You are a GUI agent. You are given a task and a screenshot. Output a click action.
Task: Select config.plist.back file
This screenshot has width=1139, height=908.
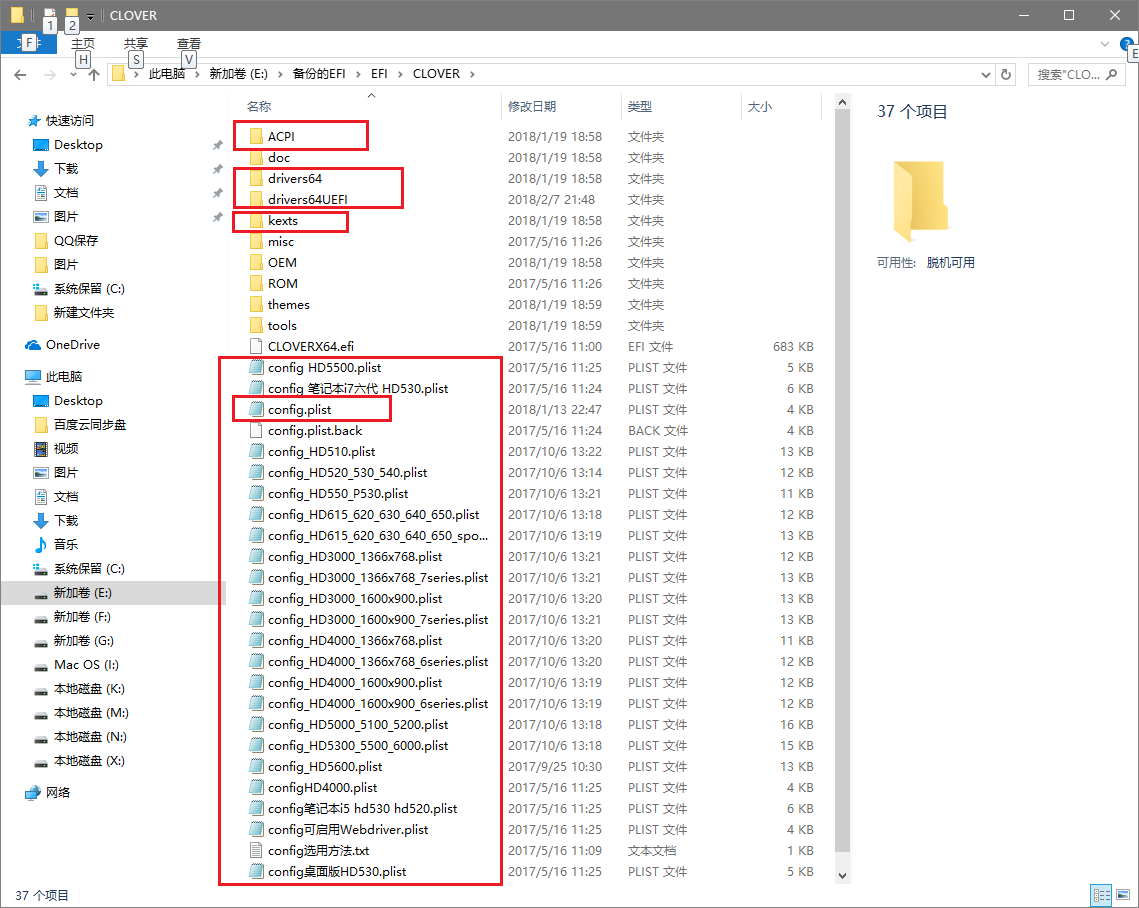click(315, 431)
